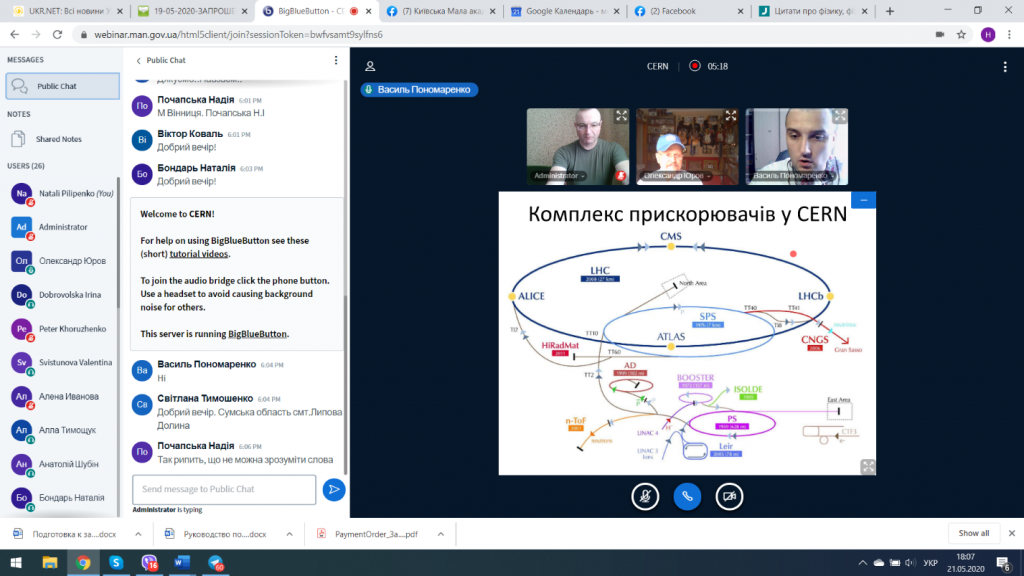This screenshot has height=576, width=1024.
Task: Click the recording indicator
Action: click(x=709, y=66)
